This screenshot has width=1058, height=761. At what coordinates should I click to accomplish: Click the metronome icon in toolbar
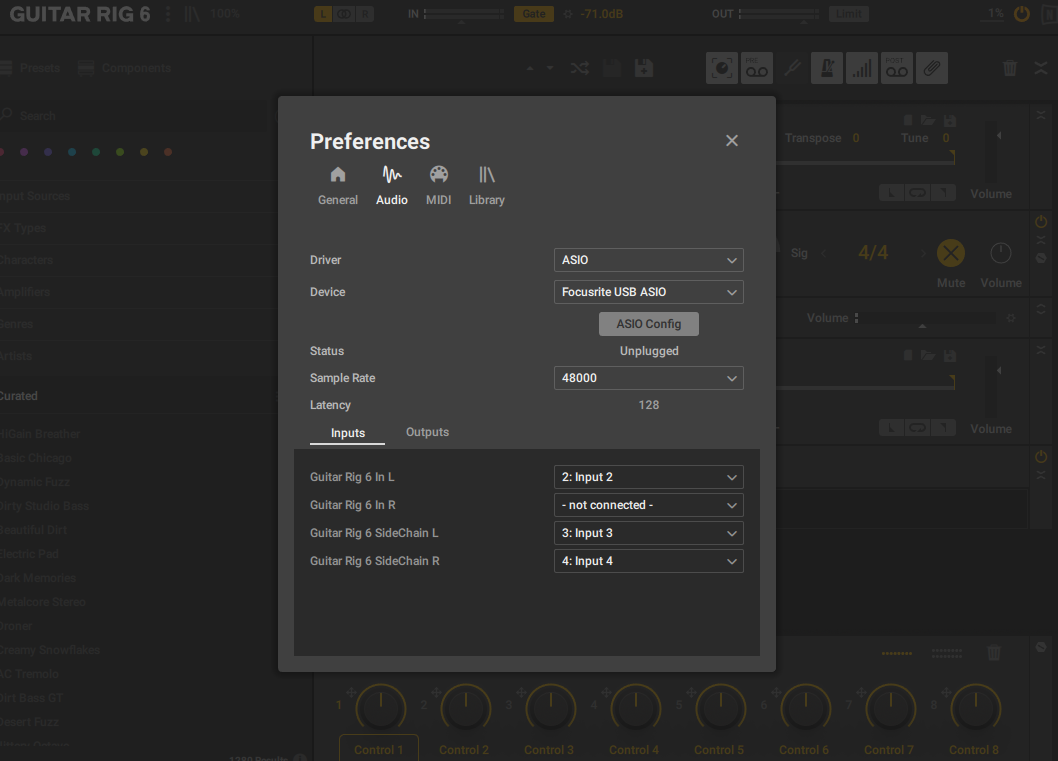(827, 68)
